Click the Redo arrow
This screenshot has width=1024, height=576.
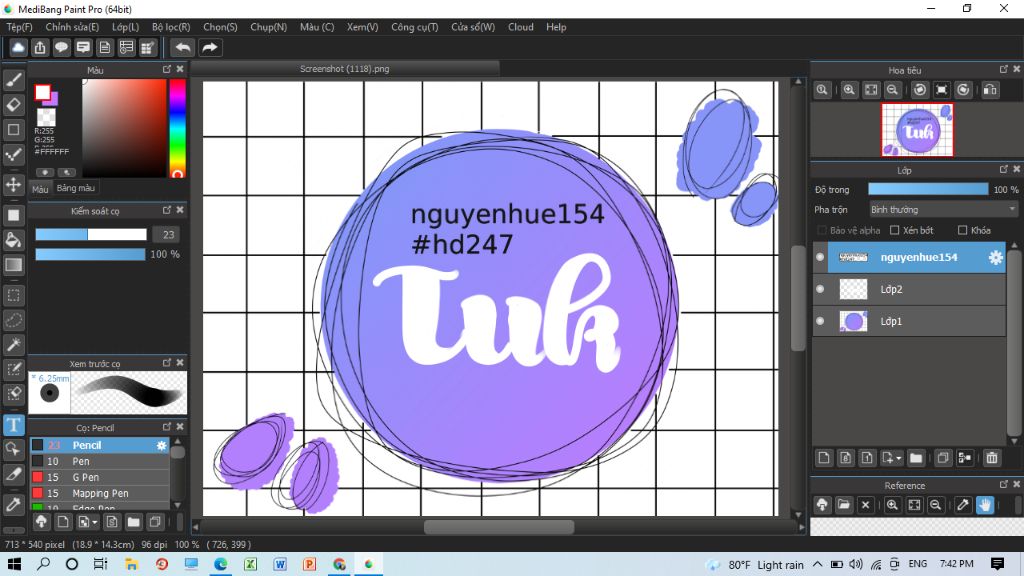209,47
